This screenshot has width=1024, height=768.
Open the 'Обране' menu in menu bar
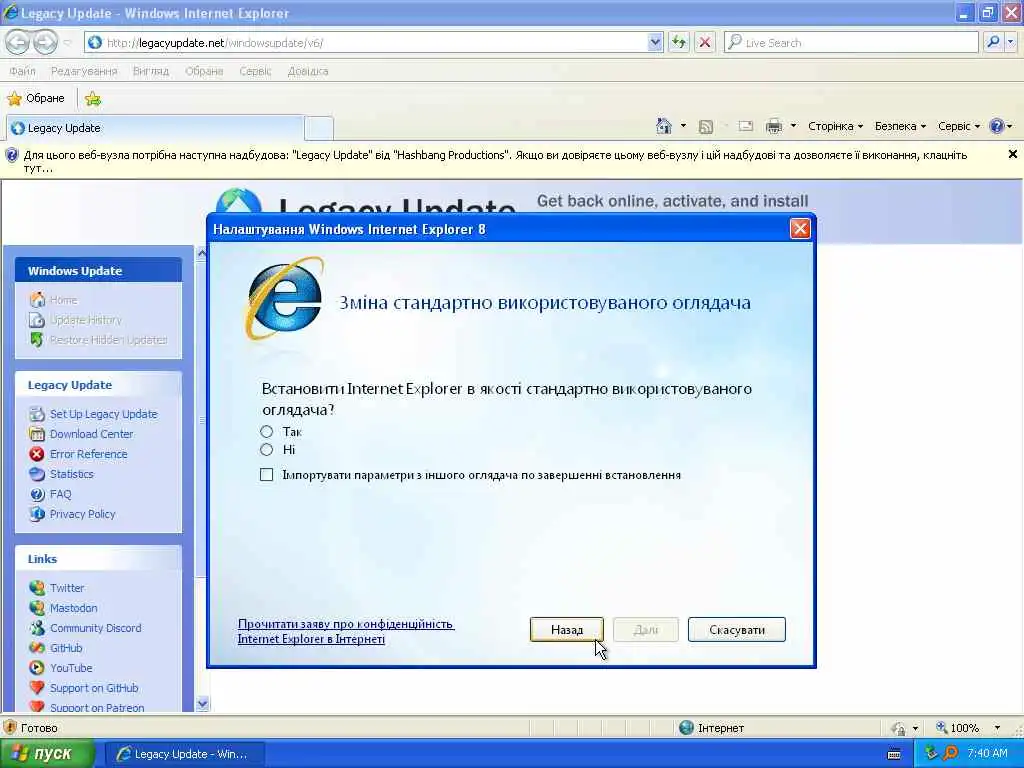204,71
